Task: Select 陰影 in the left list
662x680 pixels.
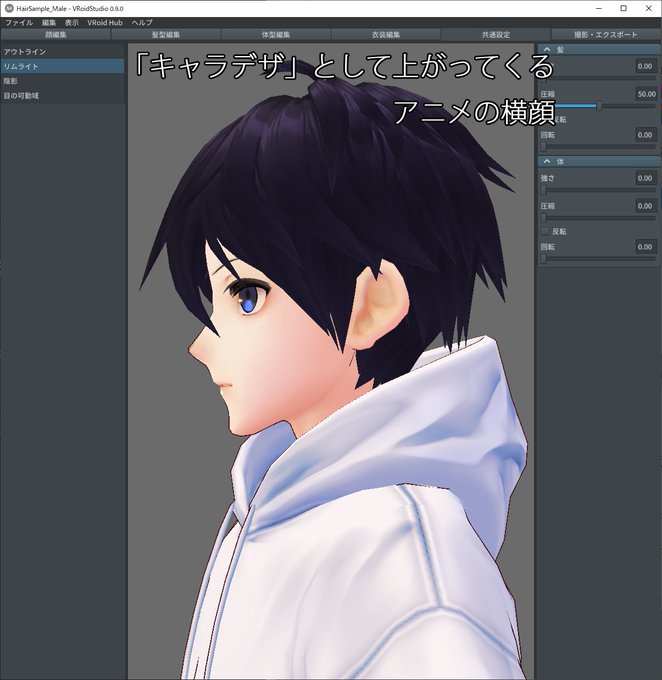Action: point(62,81)
